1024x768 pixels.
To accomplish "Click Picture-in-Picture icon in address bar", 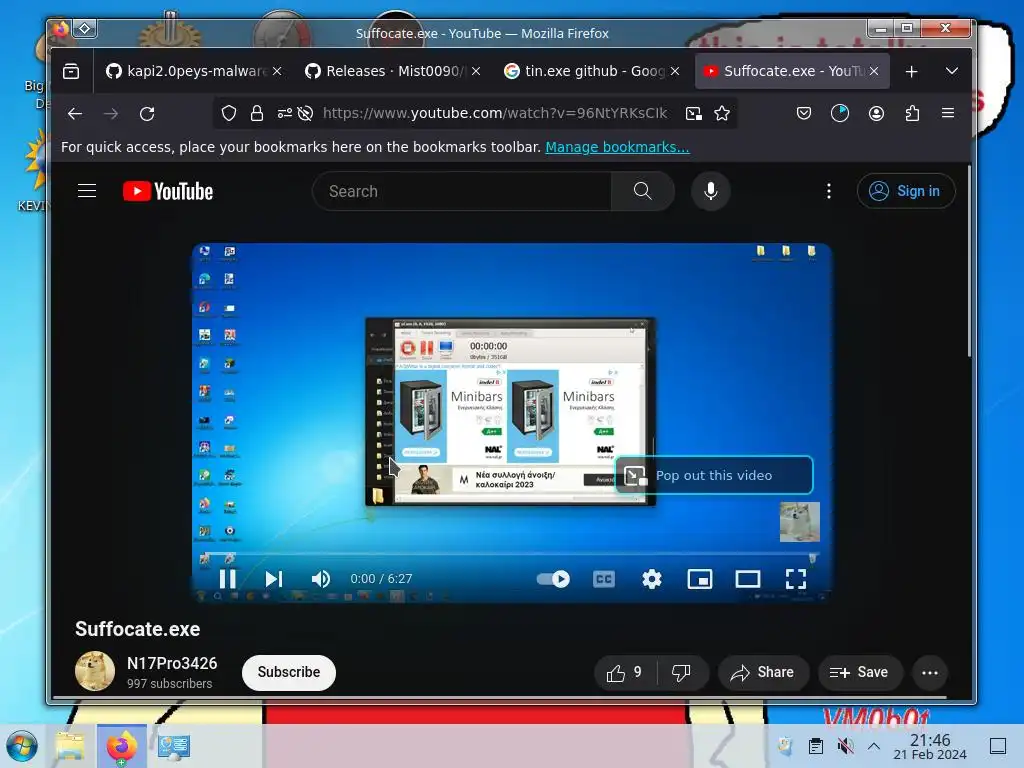I will click(694, 114).
